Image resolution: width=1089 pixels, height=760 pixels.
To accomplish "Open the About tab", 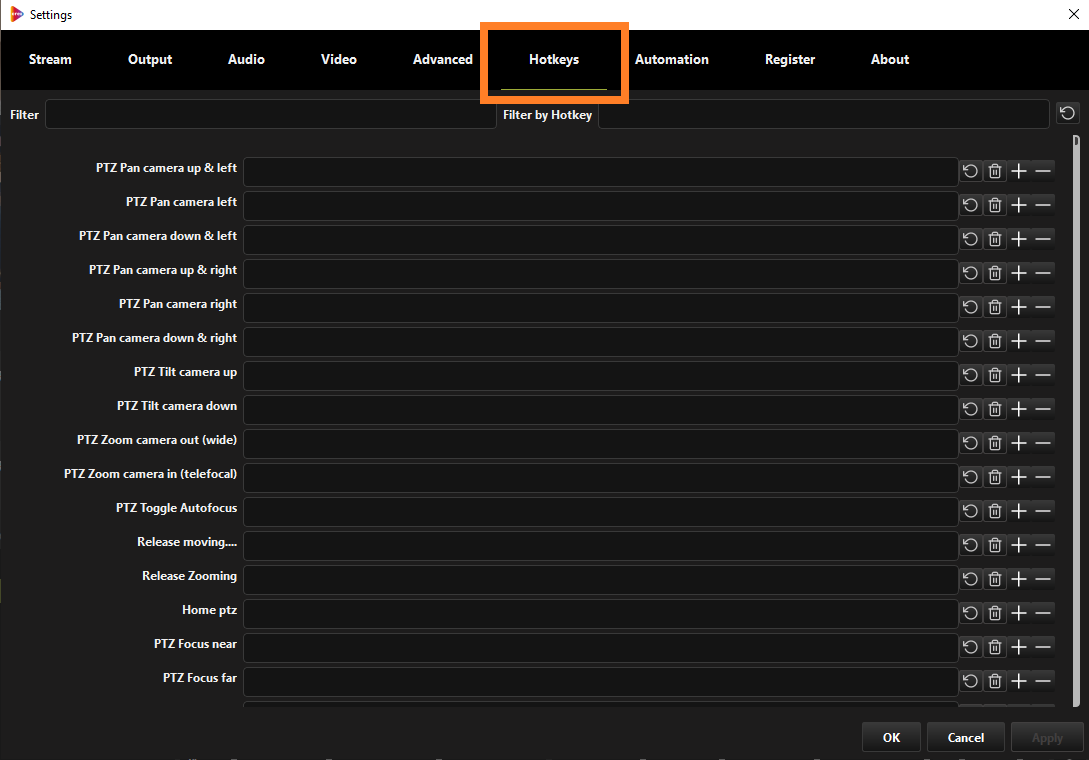I will coord(890,60).
